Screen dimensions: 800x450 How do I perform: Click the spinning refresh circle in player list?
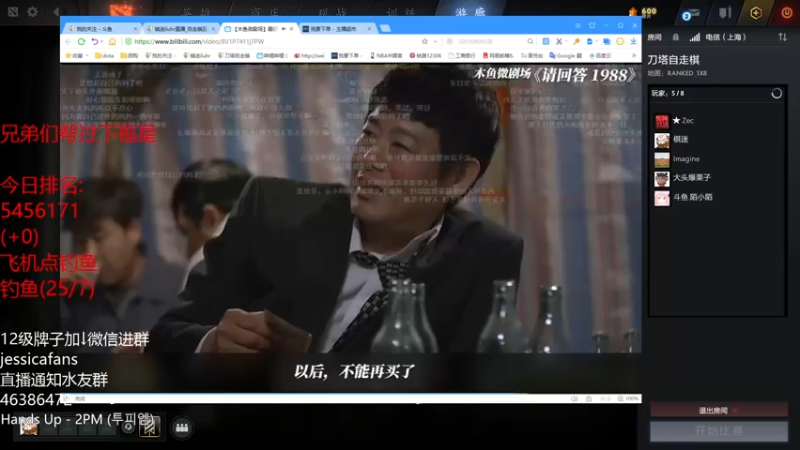tap(776, 93)
